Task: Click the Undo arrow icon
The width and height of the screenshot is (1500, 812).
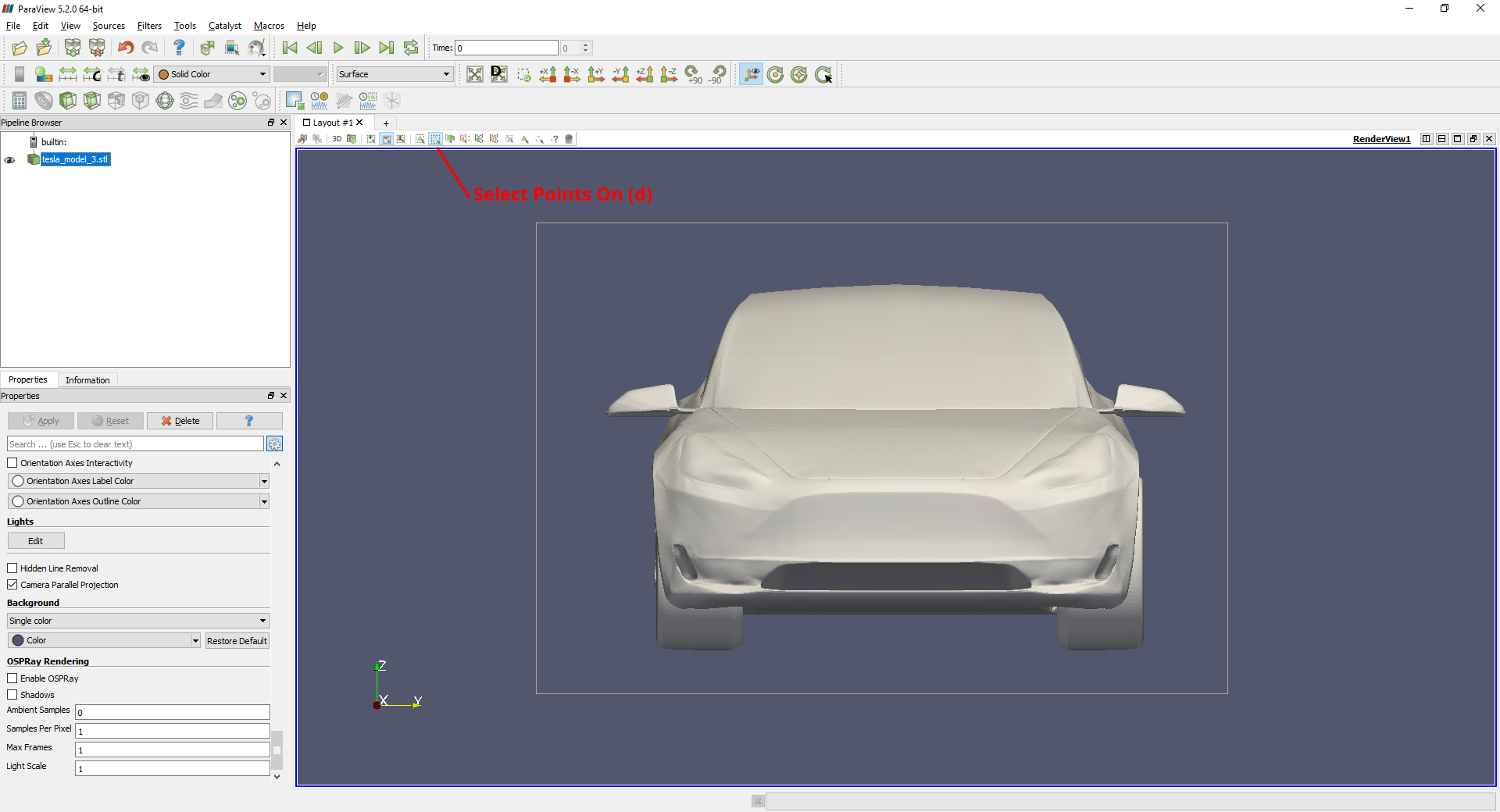Action: (126, 48)
